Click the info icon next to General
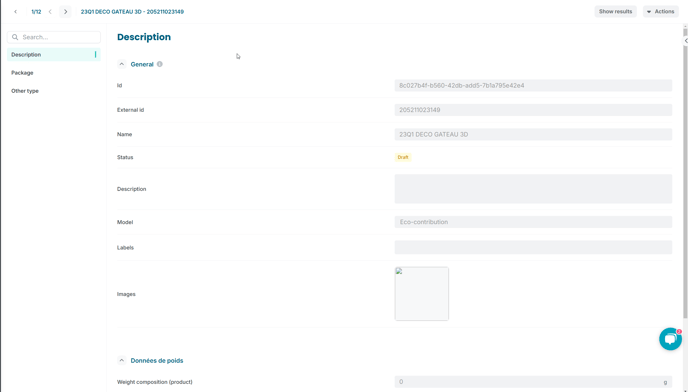 (x=160, y=64)
